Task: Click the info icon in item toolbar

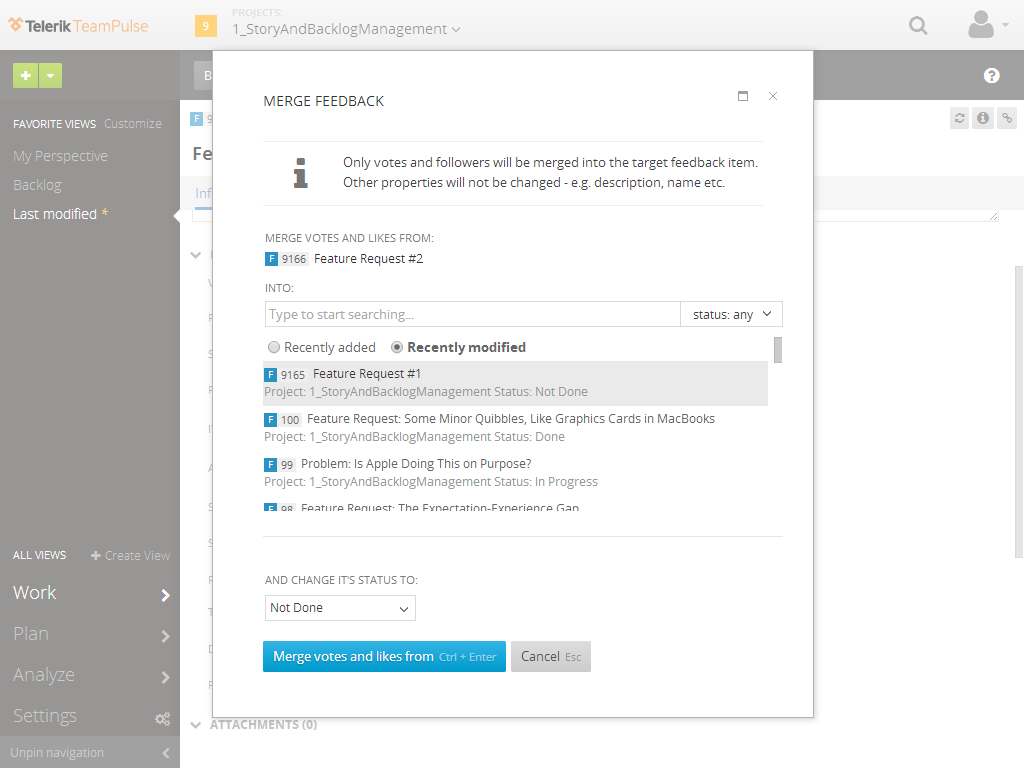Action: (x=983, y=118)
